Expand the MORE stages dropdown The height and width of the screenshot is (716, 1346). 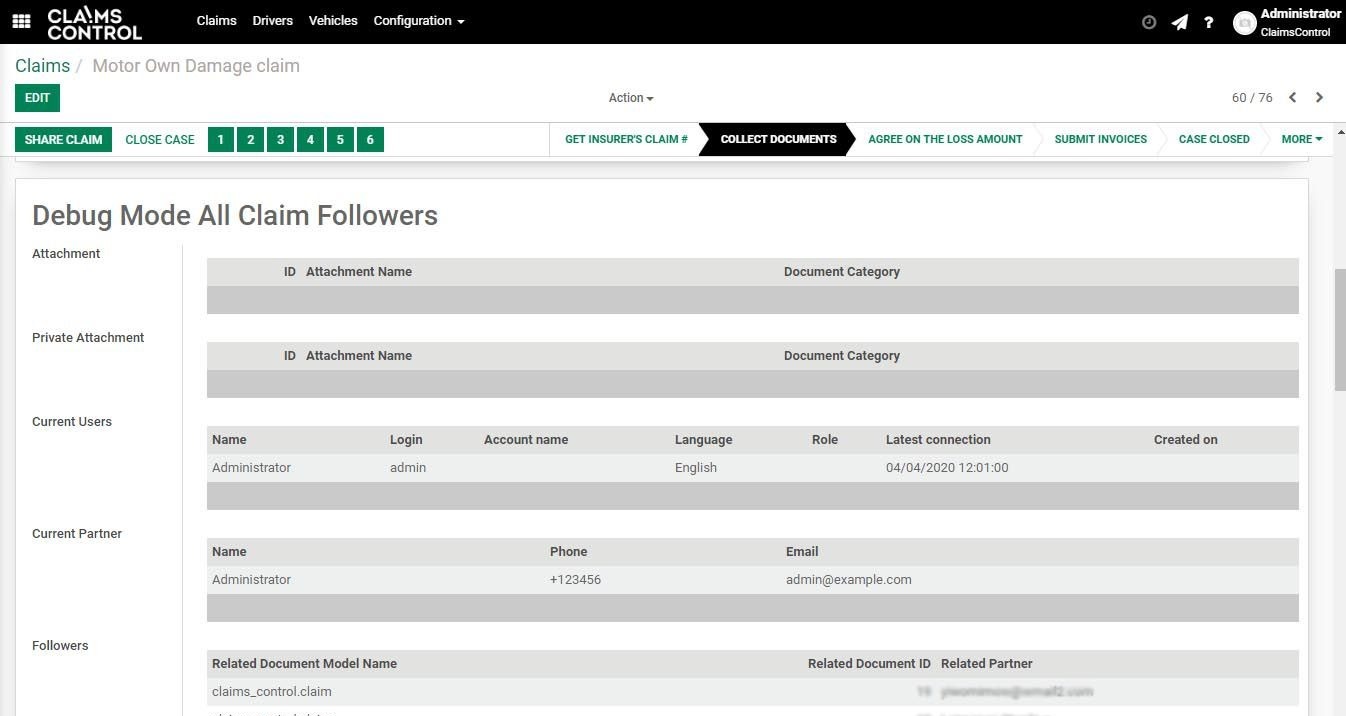pyautogui.click(x=1301, y=140)
